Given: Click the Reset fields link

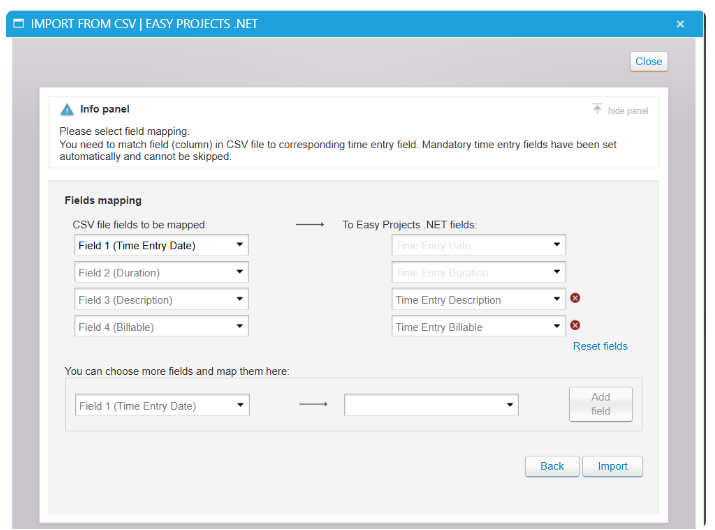Looking at the screenshot, I should coord(600,346).
